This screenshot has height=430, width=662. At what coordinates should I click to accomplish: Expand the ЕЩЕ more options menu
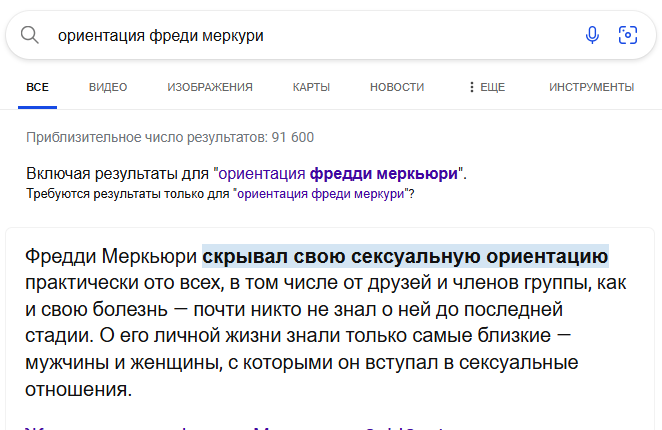point(487,87)
